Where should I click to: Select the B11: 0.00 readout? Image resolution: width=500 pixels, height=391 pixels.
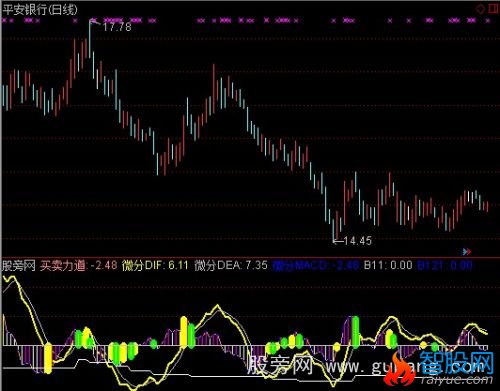(x=388, y=266)
